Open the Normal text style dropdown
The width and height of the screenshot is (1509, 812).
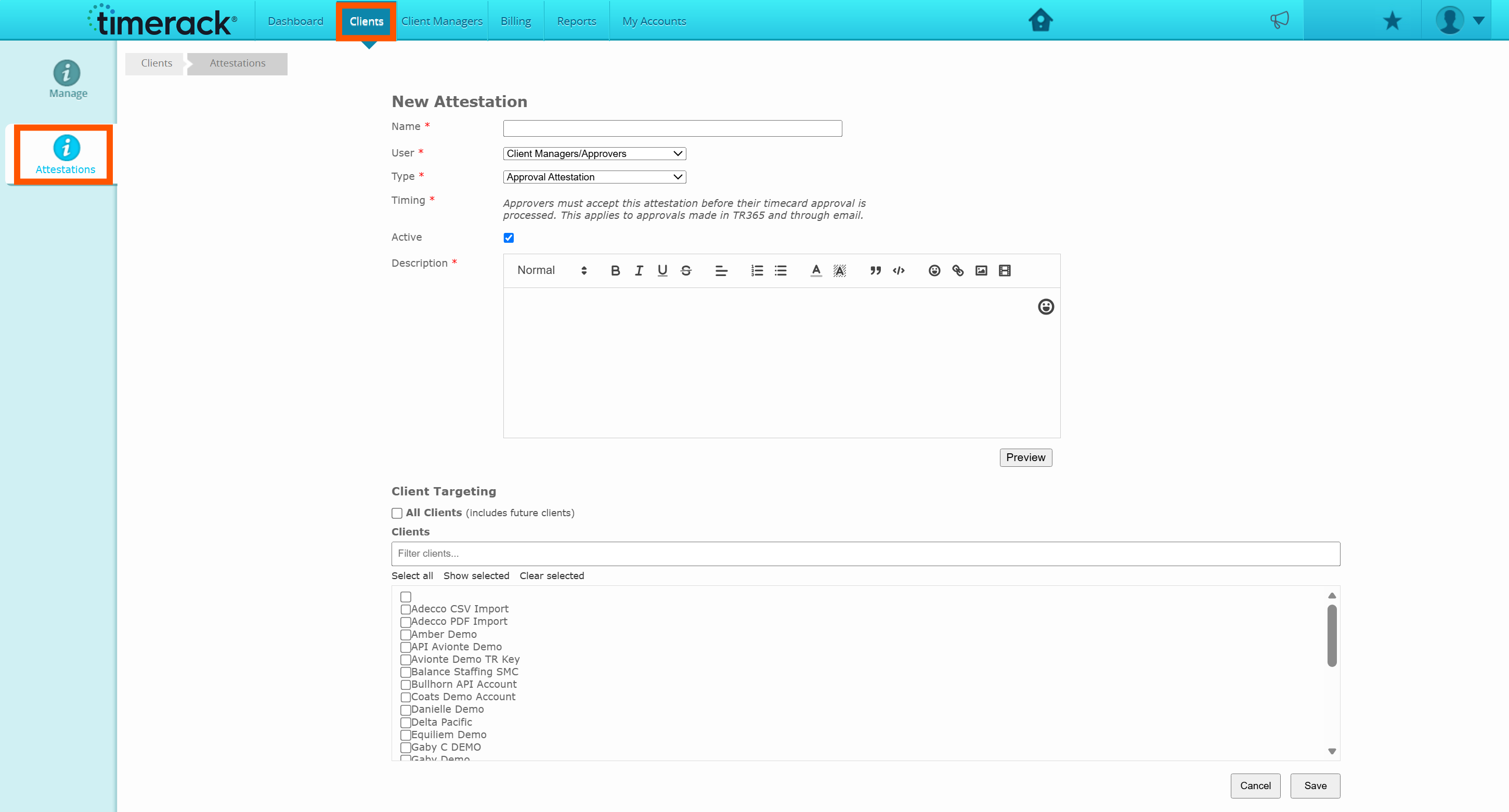(x=551, y=270)
